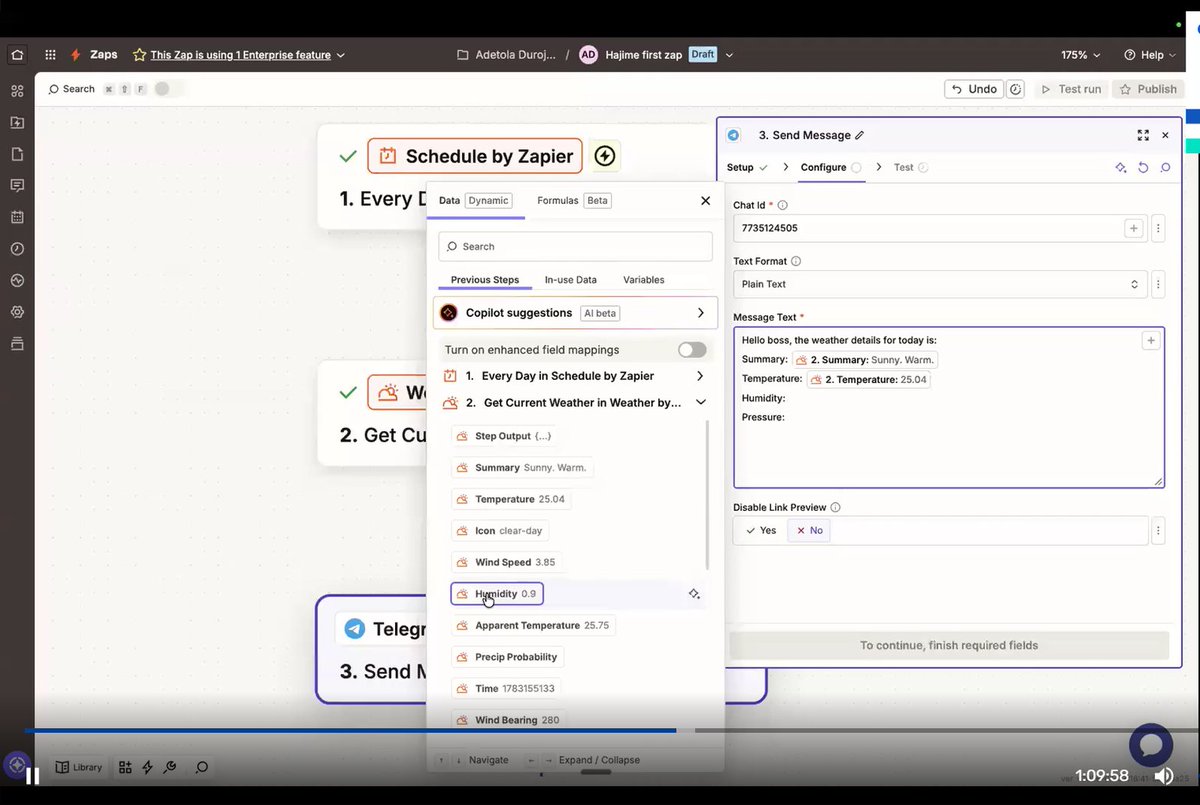Click the orange Zaps lightning logo
This screenshot has width=1200, height=805.
(x=76, y=55)
